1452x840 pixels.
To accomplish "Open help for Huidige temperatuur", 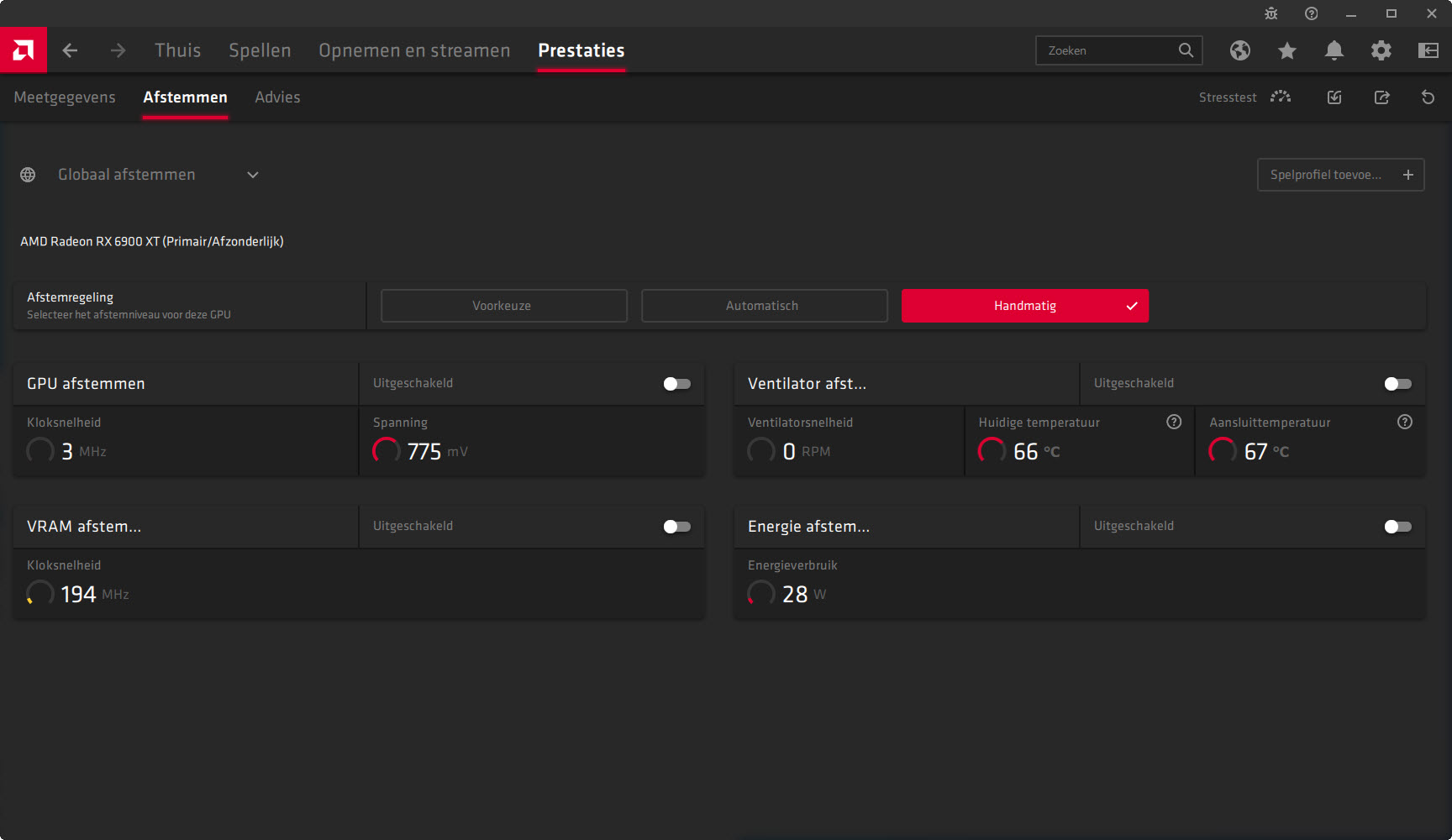I will tap(1174, 422).
